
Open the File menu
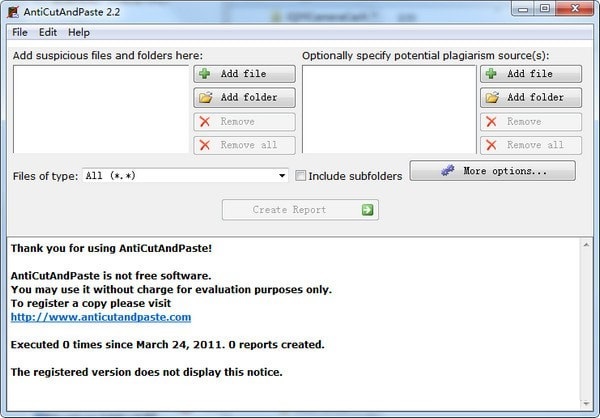pyautogui.click(x=20, y=33)
